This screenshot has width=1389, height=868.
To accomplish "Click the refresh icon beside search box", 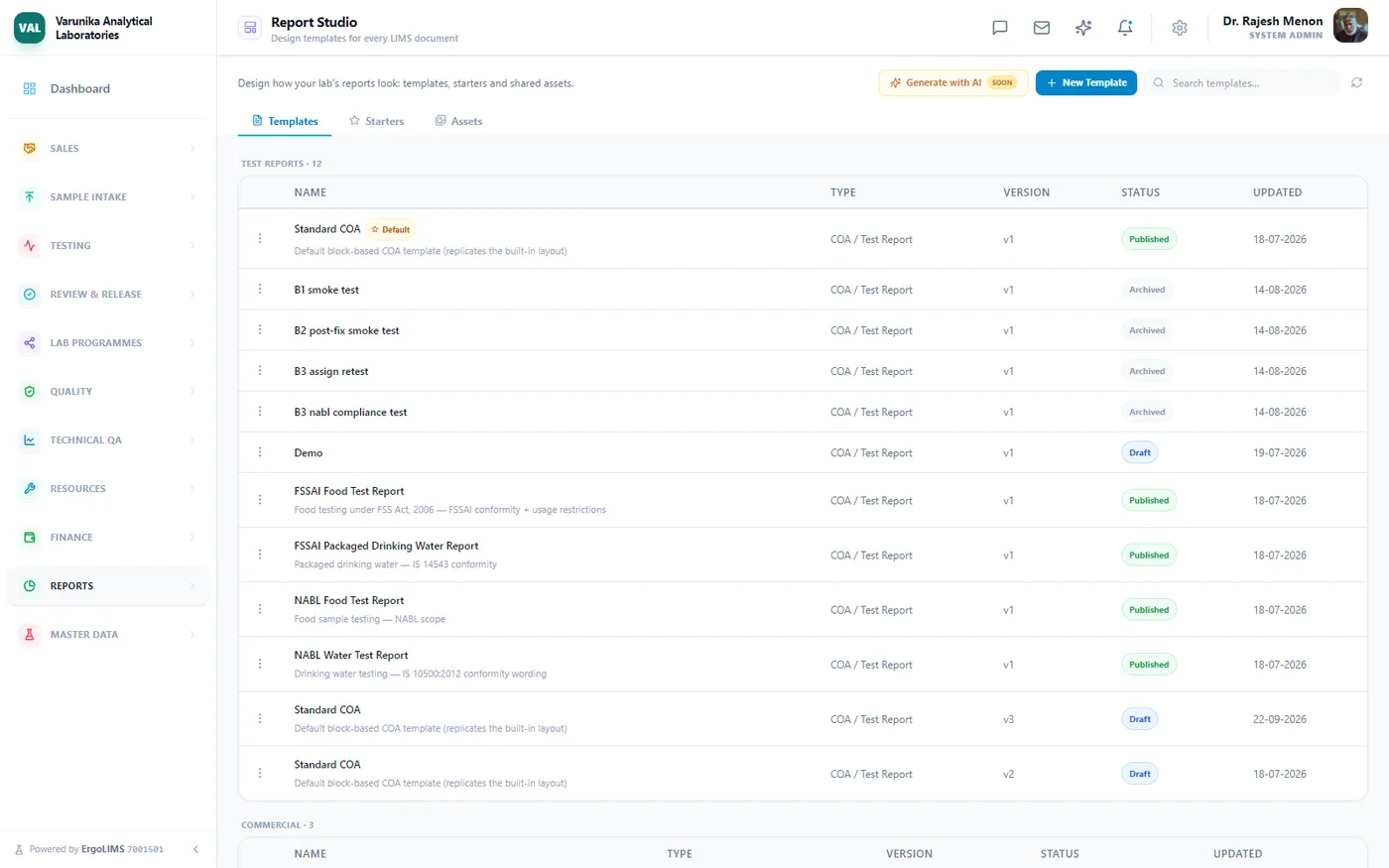I will (1356, 83).
